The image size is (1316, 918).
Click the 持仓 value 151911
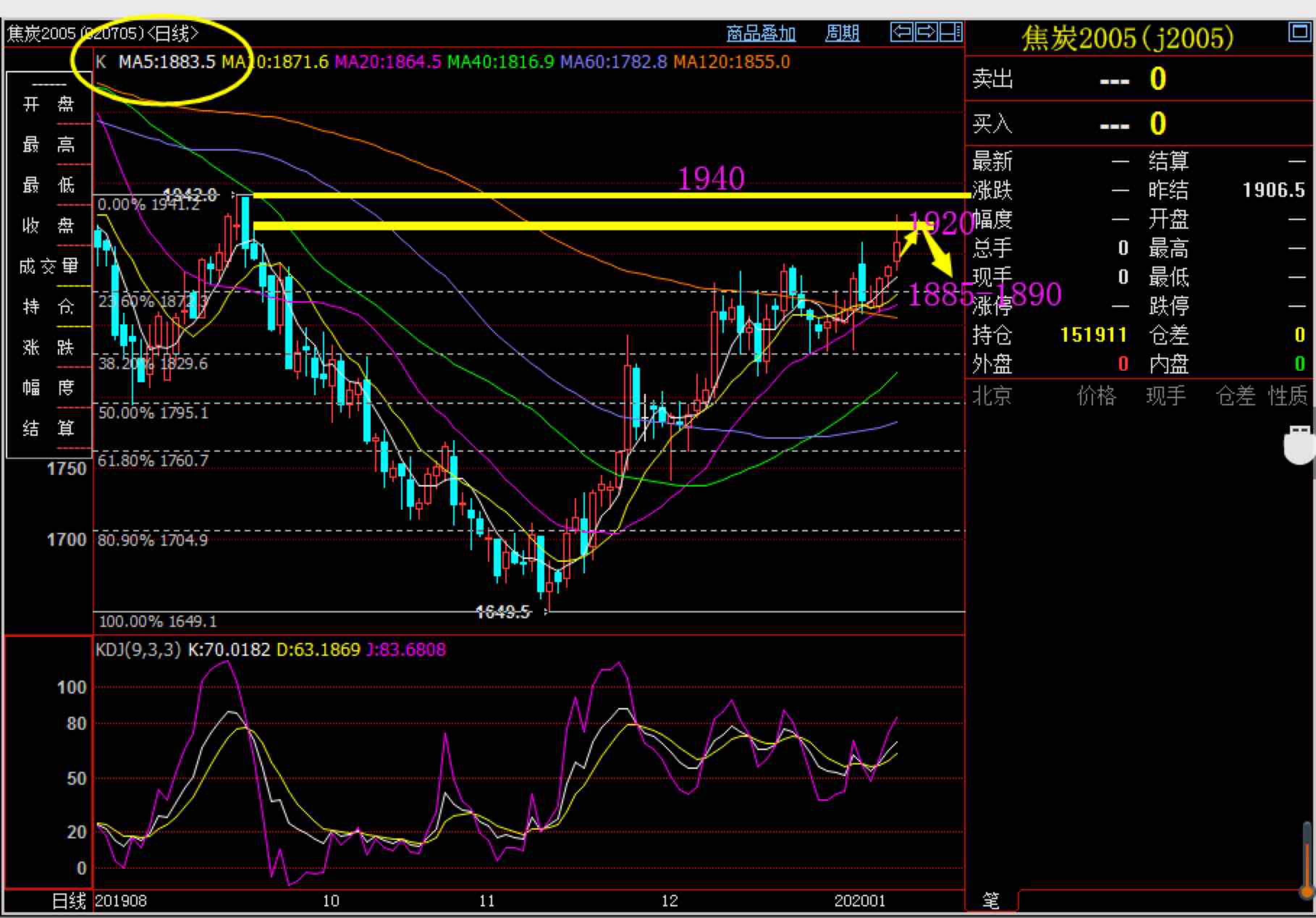point(1094,335)
